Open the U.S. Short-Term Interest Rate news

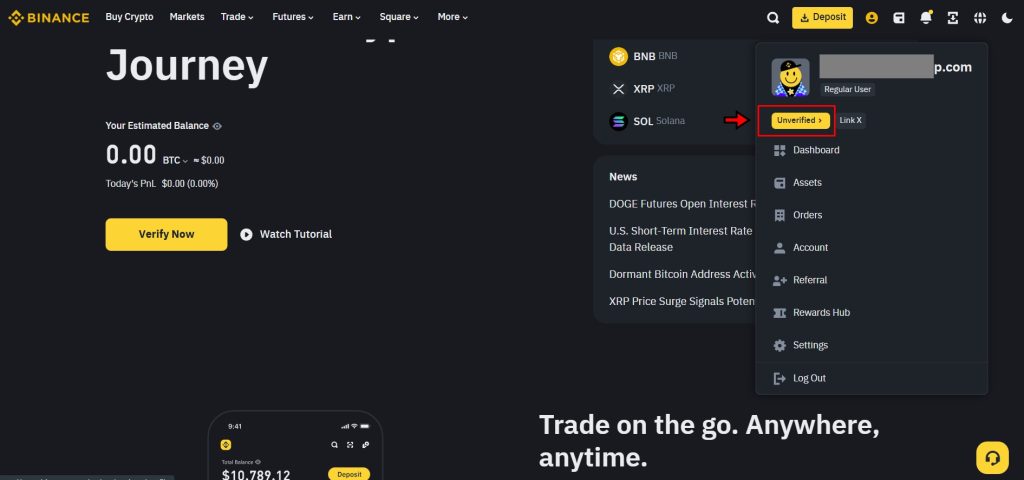pyautogui.click(x=681, y=239)
